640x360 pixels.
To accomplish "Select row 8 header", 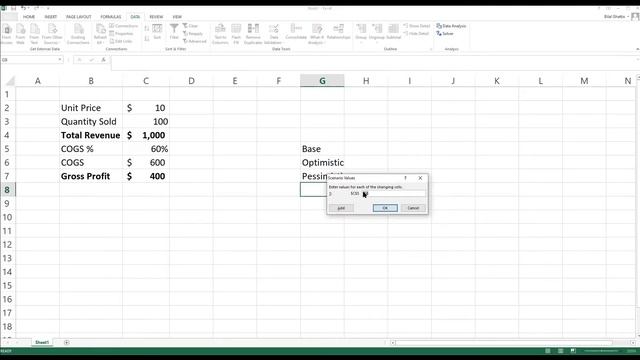I will point(7,190).
